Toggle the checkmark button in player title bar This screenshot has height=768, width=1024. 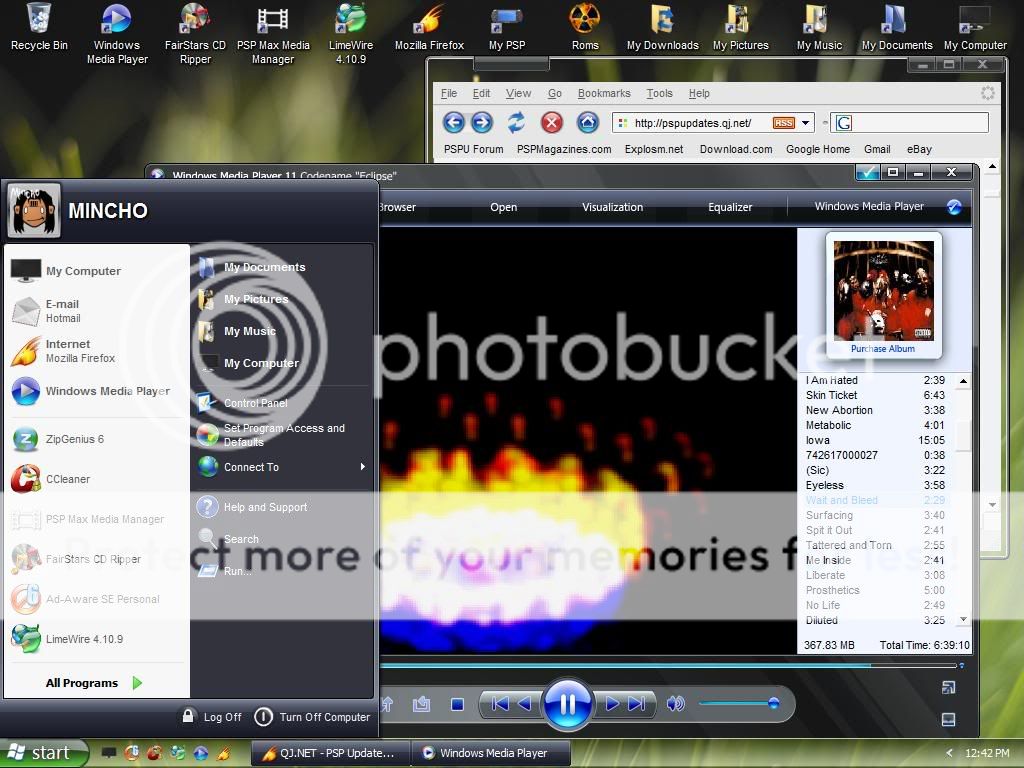(x=867, y=173)
